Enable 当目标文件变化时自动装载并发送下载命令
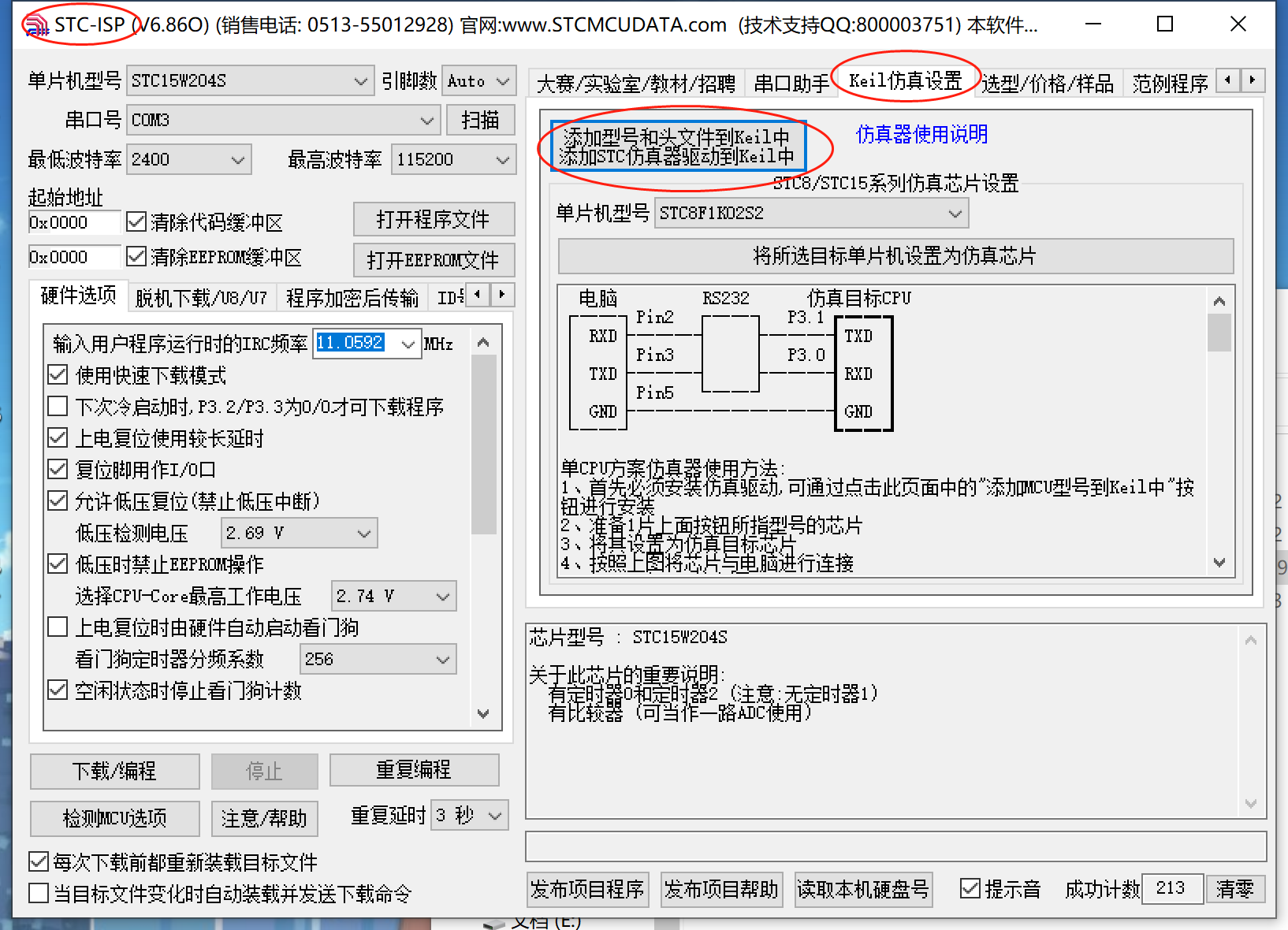Image resolution: width=1288 pixels, height=930 pixels. pos(38,893)
